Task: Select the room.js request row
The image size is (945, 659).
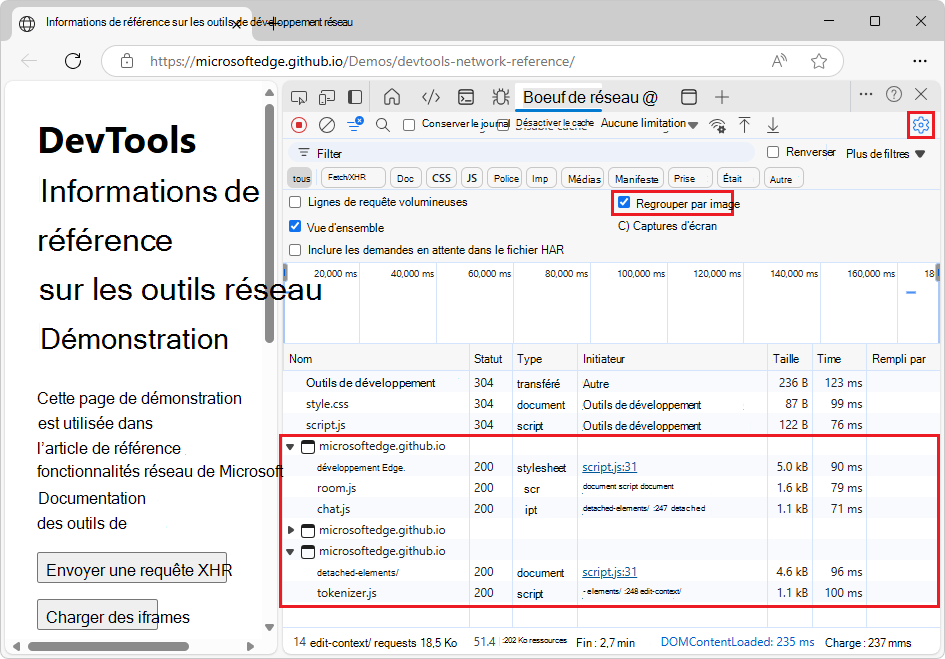Action: pos(611,488)
